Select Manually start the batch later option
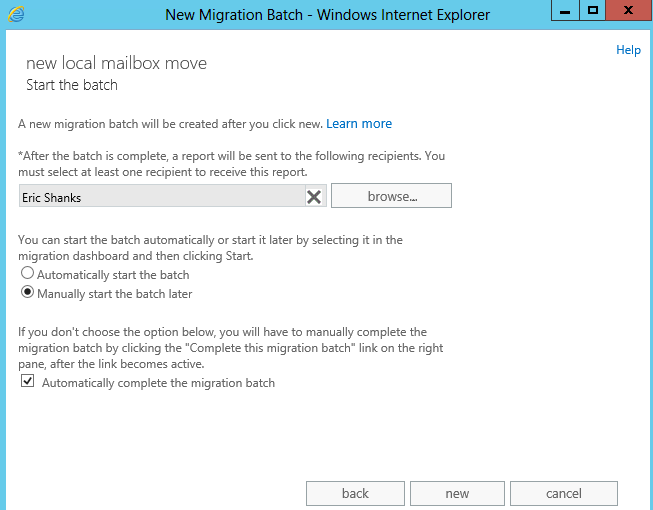The width and height of the screenshot is (653, 510). tap(28, 293)
